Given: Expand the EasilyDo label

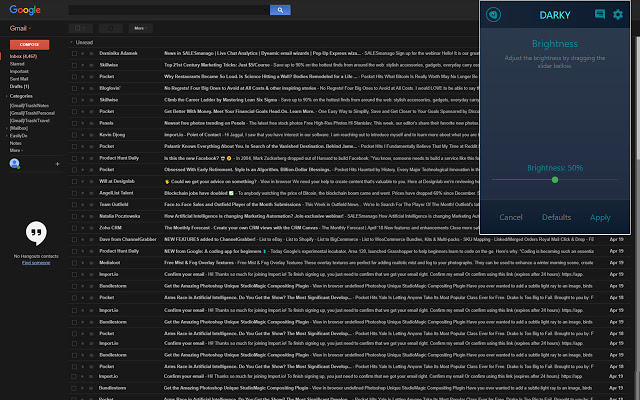Looking at the screenshot, I should pyautogui.click(x=7, y=136).
